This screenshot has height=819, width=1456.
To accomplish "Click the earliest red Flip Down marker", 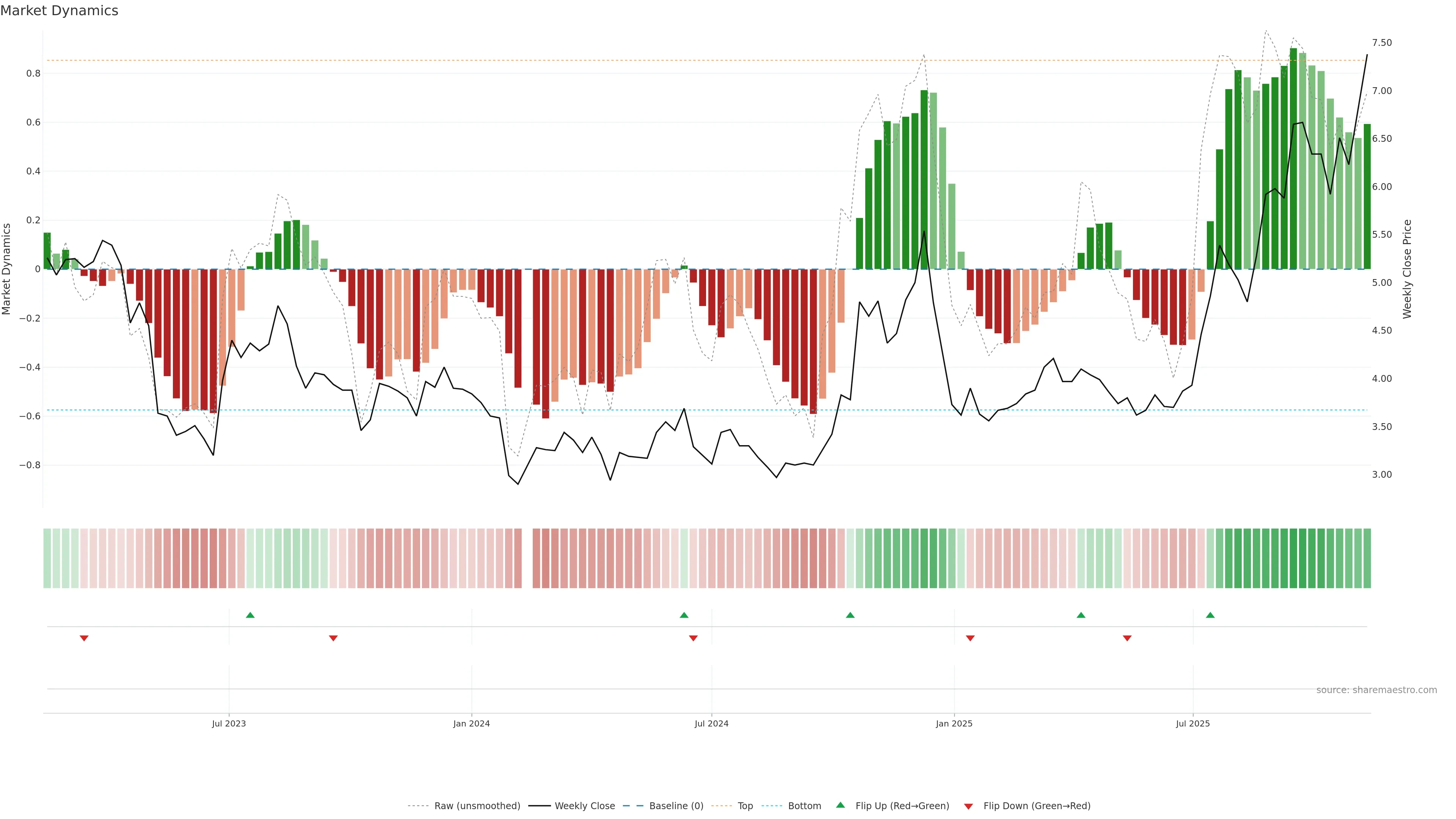I will coord(84,638).
